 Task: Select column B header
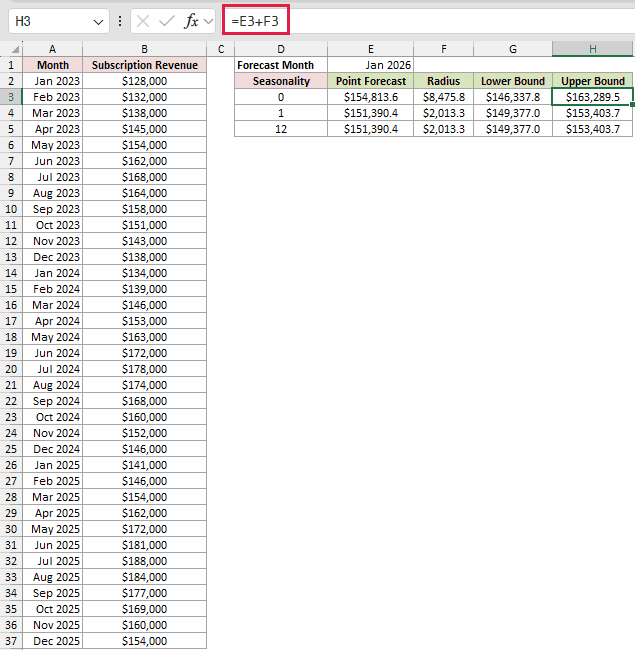(x=144, y=49)
